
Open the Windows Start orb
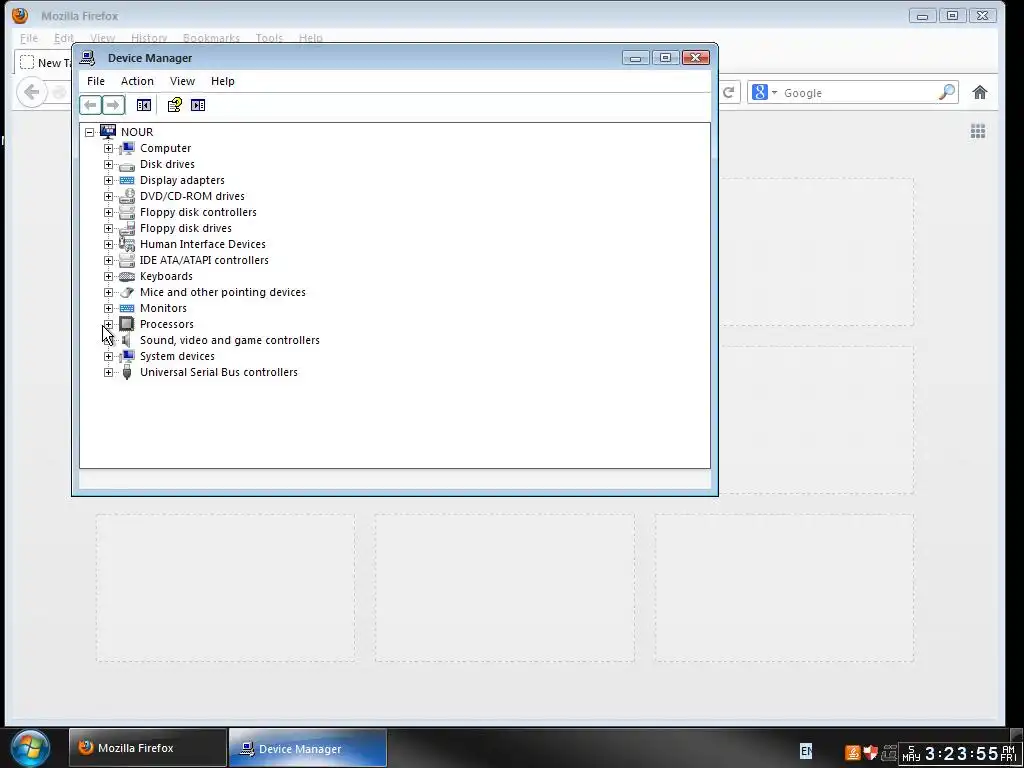pos(29,748)
